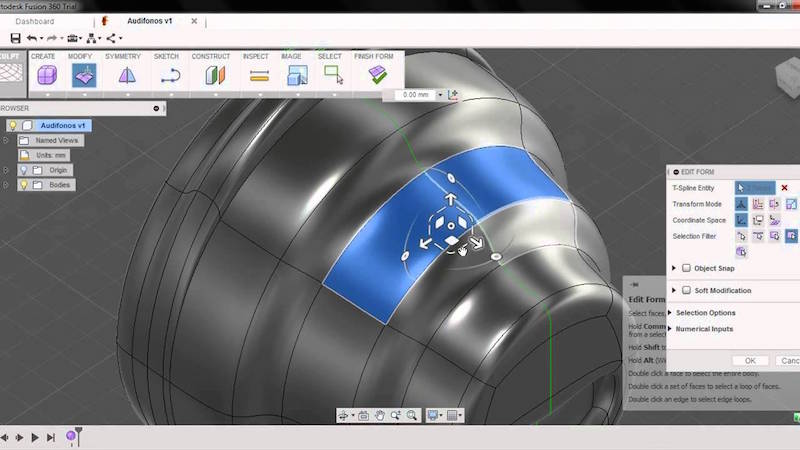This screenshot has width=800, height=450.
Task: Click the Inspect measure icon
Action: point(259,76)
